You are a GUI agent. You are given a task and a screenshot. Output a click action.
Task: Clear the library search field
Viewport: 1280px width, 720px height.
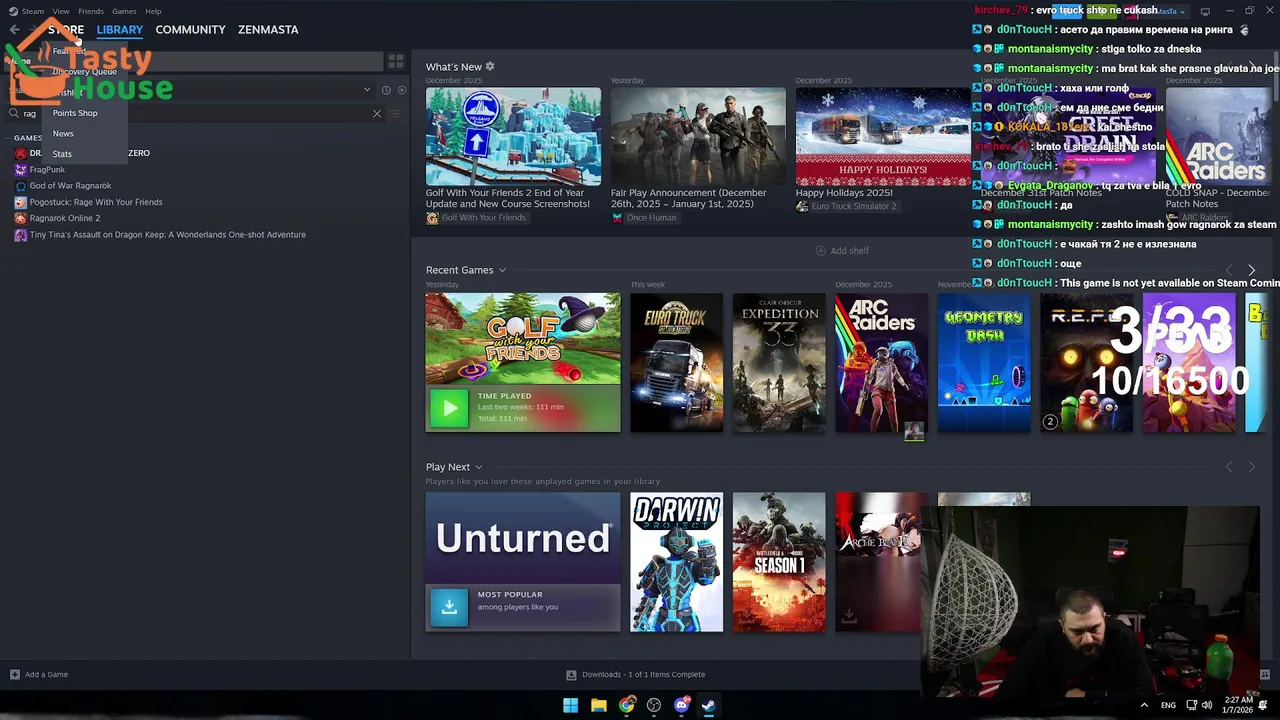(x=377, y=114)
